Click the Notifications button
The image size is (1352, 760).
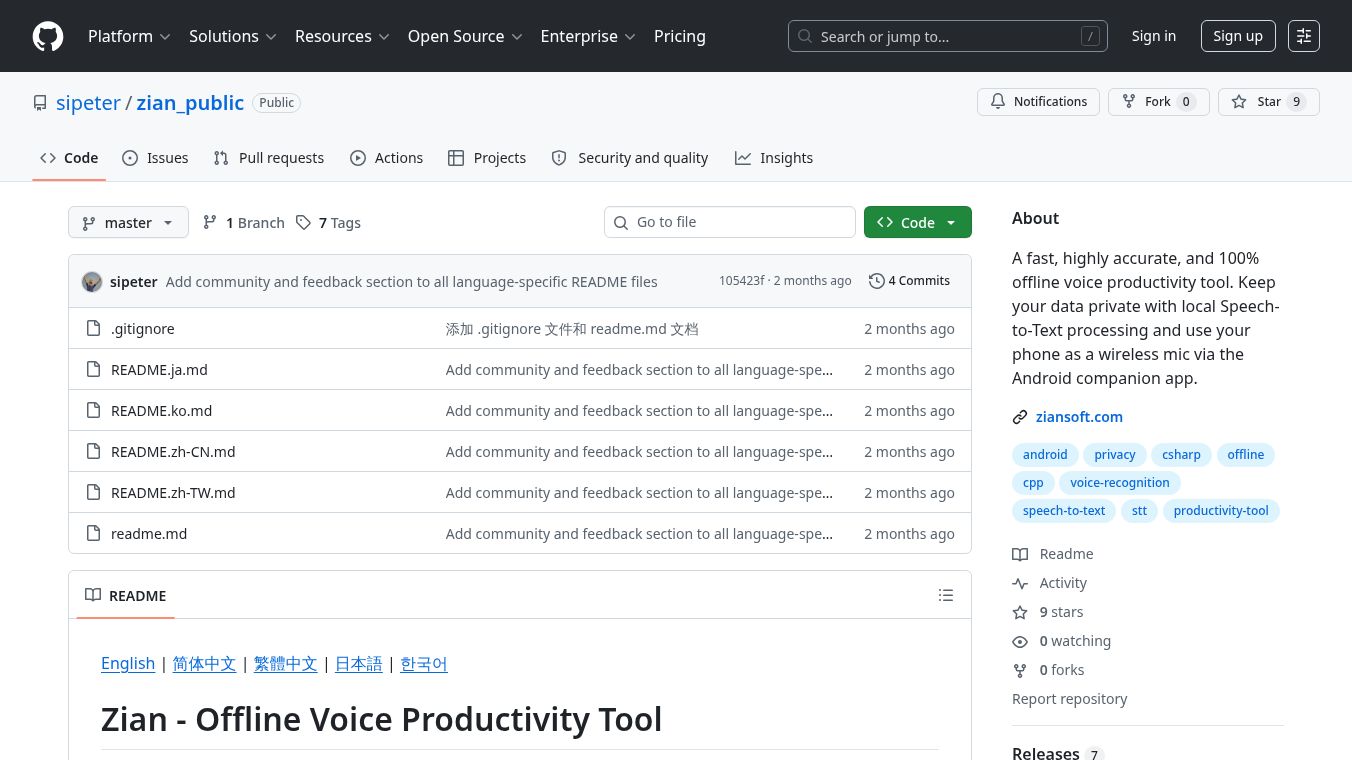(x=1039, y=101)
